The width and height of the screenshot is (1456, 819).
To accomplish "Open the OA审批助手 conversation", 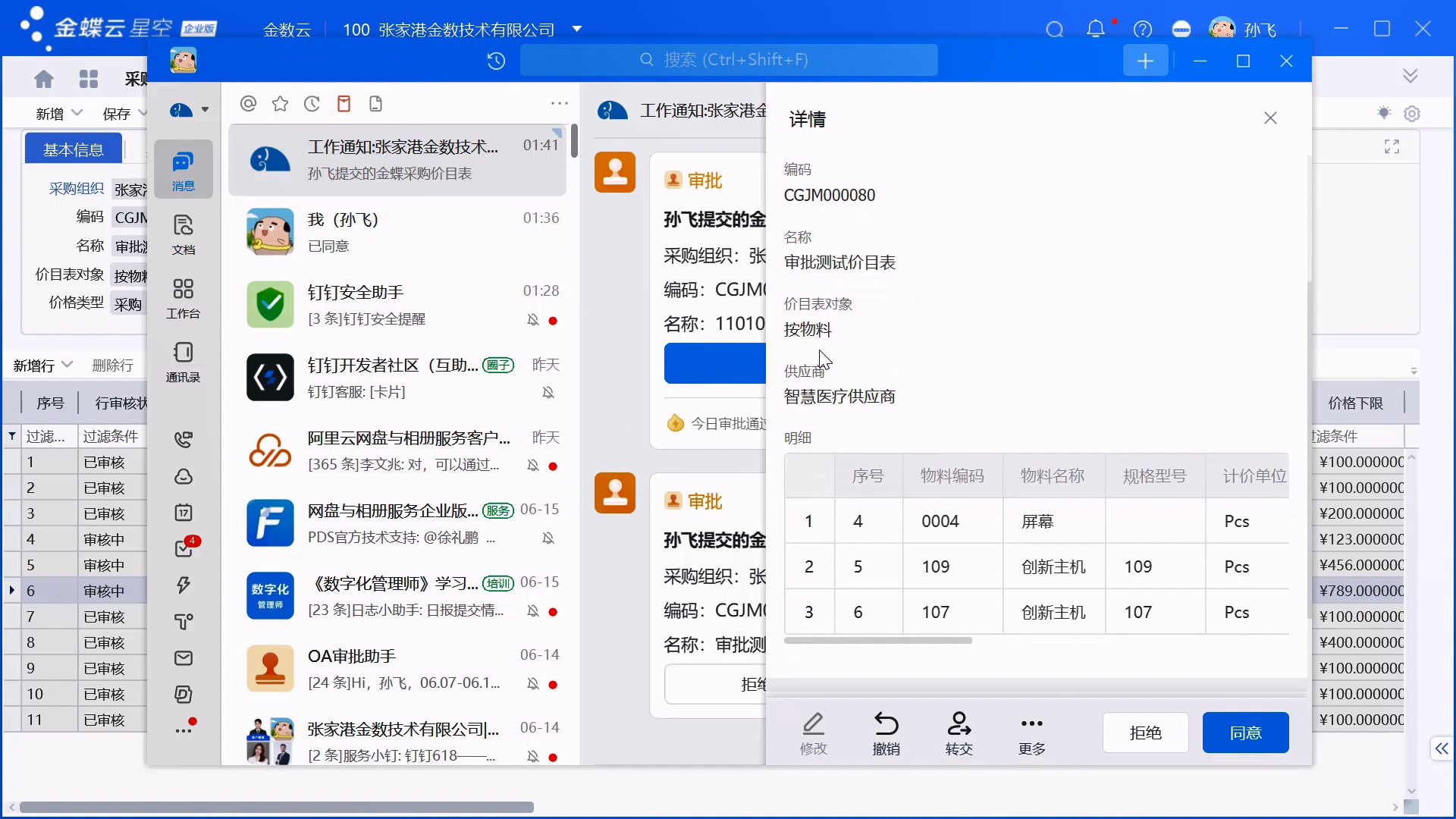I will pyautogui.click(x=397, y=669).
